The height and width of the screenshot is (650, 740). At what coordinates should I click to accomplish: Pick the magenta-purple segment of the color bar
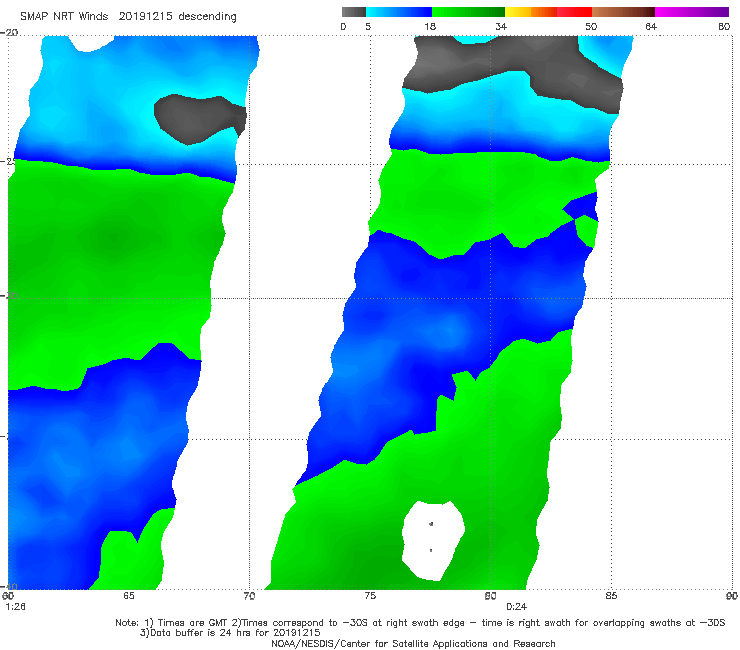point(692,12)
